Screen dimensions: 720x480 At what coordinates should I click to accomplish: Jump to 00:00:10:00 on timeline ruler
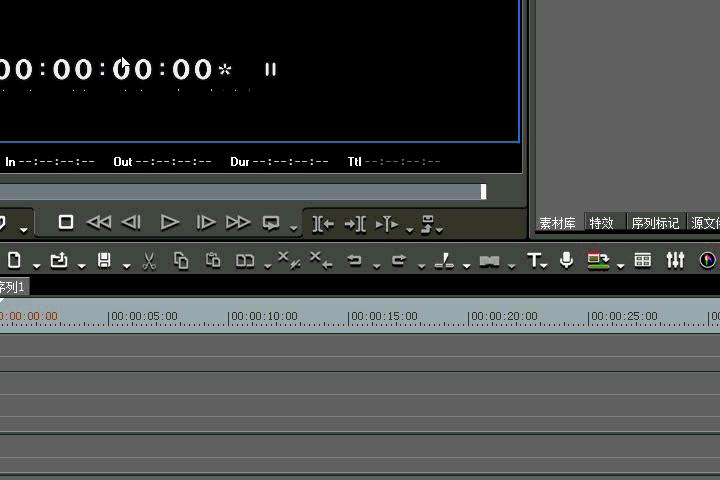tap(264, 316)
